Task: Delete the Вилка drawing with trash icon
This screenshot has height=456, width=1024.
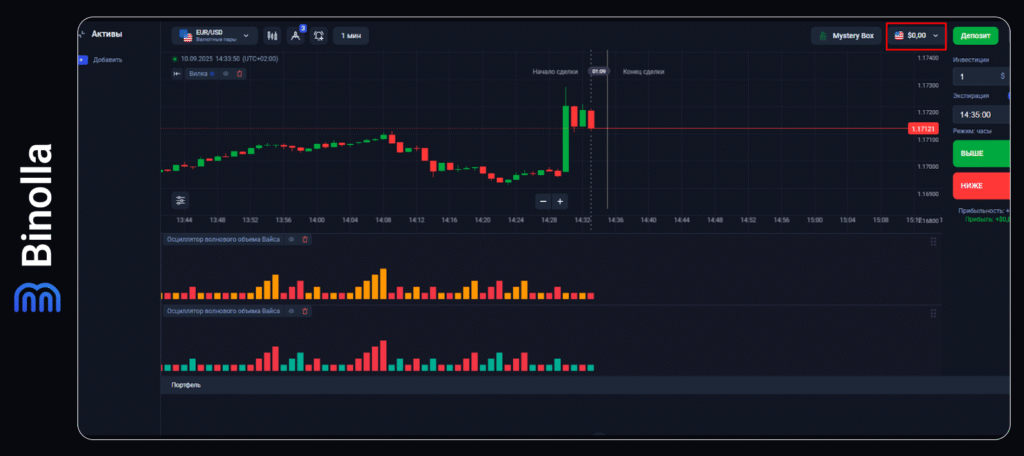Action: [x=239, y=73]
